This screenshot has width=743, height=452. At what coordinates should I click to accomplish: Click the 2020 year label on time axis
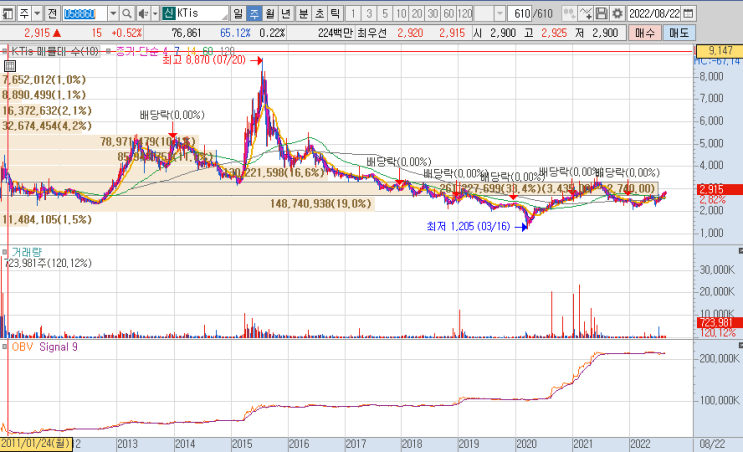(526, 444)
